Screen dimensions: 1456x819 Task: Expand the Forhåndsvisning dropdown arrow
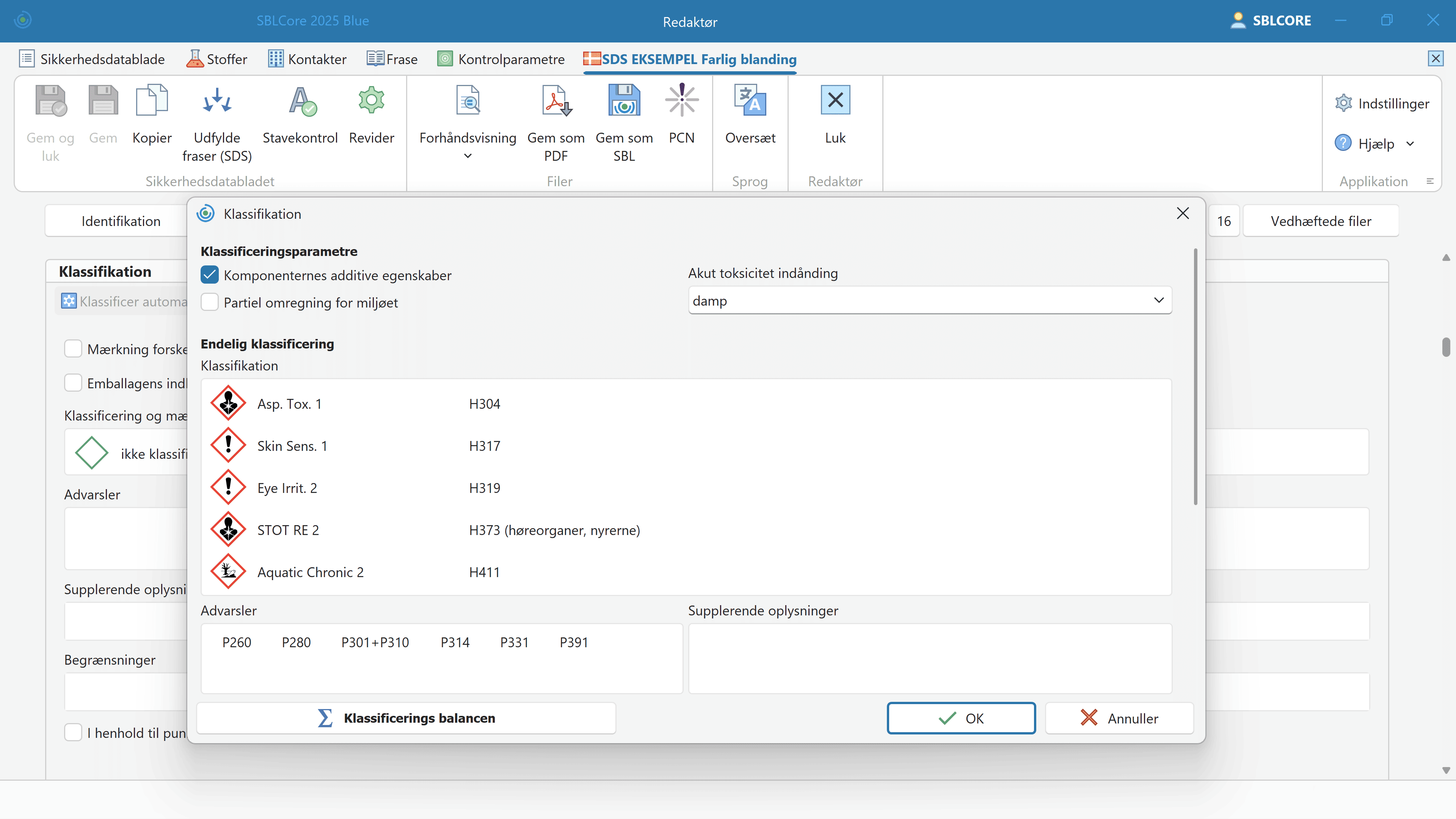click(x=468, y=156)
